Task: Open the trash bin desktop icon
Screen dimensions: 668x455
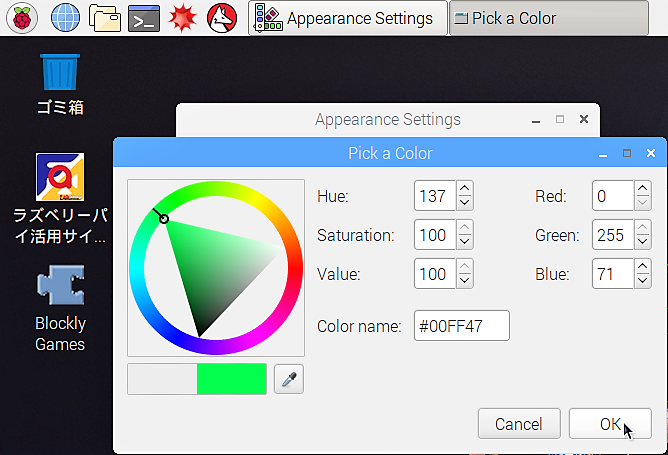Action: coord(60,84)
